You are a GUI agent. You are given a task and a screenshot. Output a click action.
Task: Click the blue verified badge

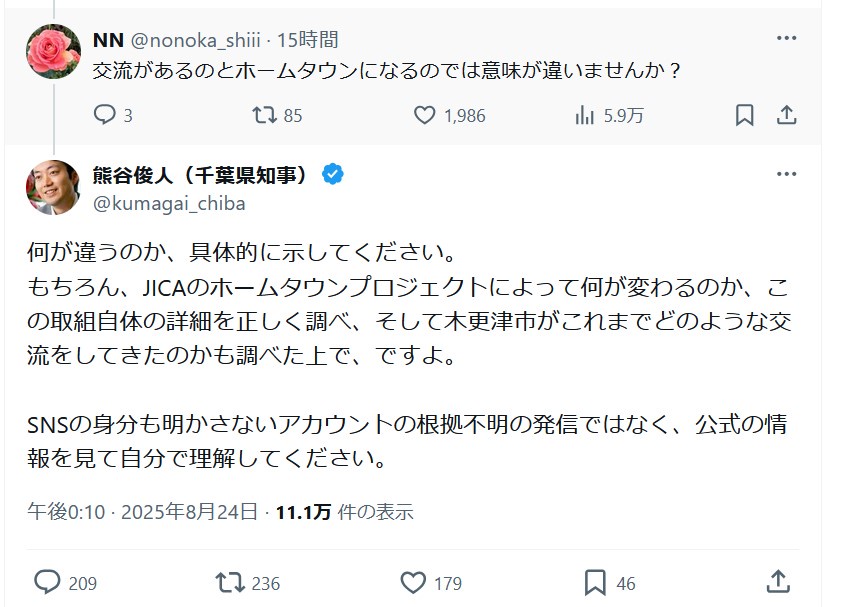(x=332, y=175)
